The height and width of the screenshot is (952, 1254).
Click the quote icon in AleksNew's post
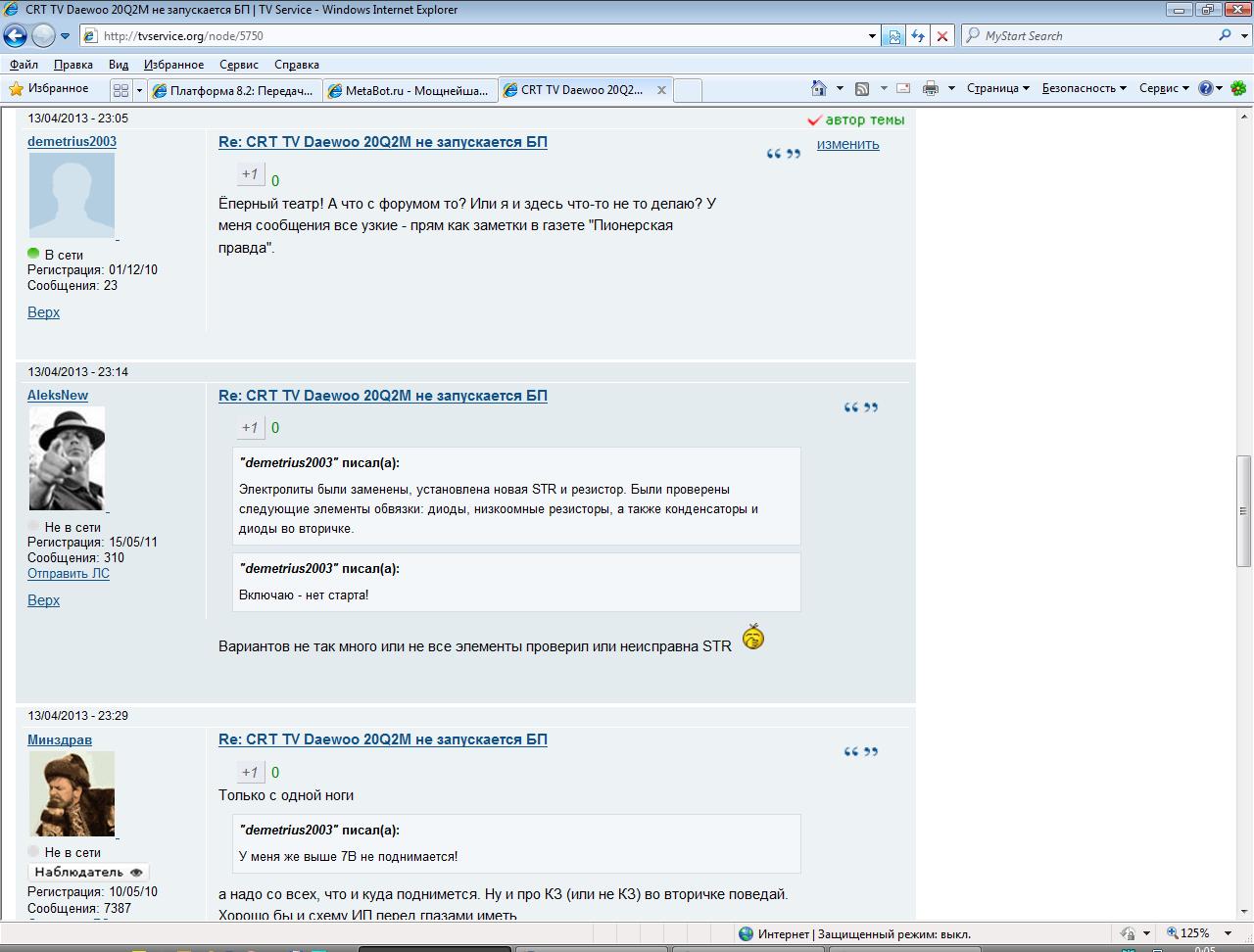(x=860, y=407)
